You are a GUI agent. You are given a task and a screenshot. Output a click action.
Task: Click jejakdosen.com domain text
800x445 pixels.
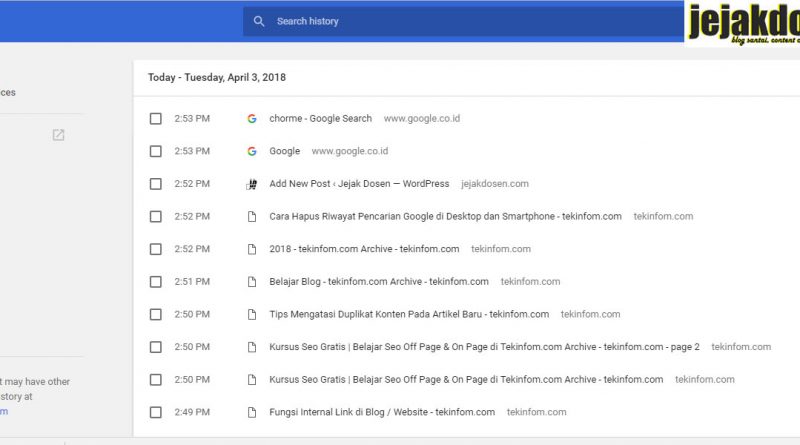pyautogui.click(x=495, y=184)
